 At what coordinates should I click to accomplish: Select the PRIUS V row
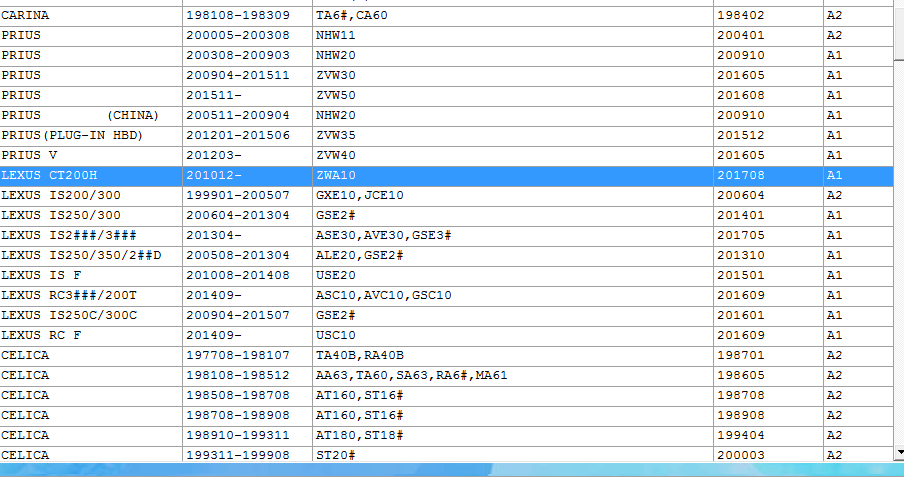pyautogui.click(x=447, y=155)
